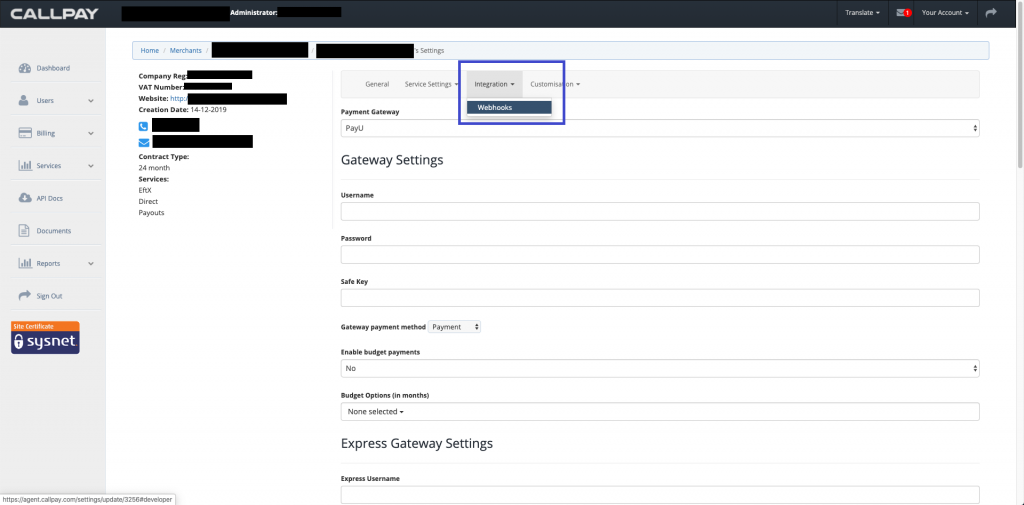Expand the Services sidebar chevron
1024x505 pixels.
(x=91, y=166)
